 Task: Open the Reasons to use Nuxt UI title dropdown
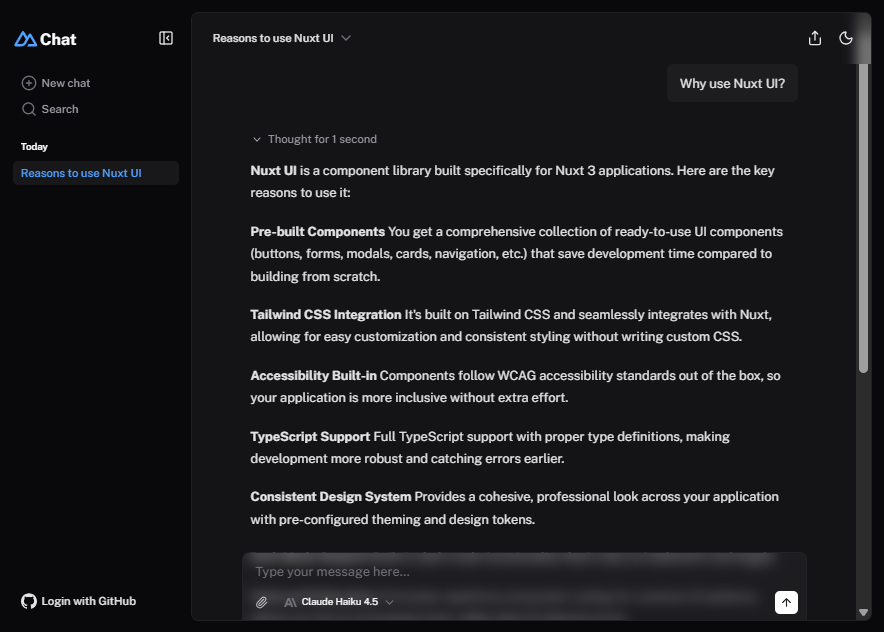(x=282, y=38)
